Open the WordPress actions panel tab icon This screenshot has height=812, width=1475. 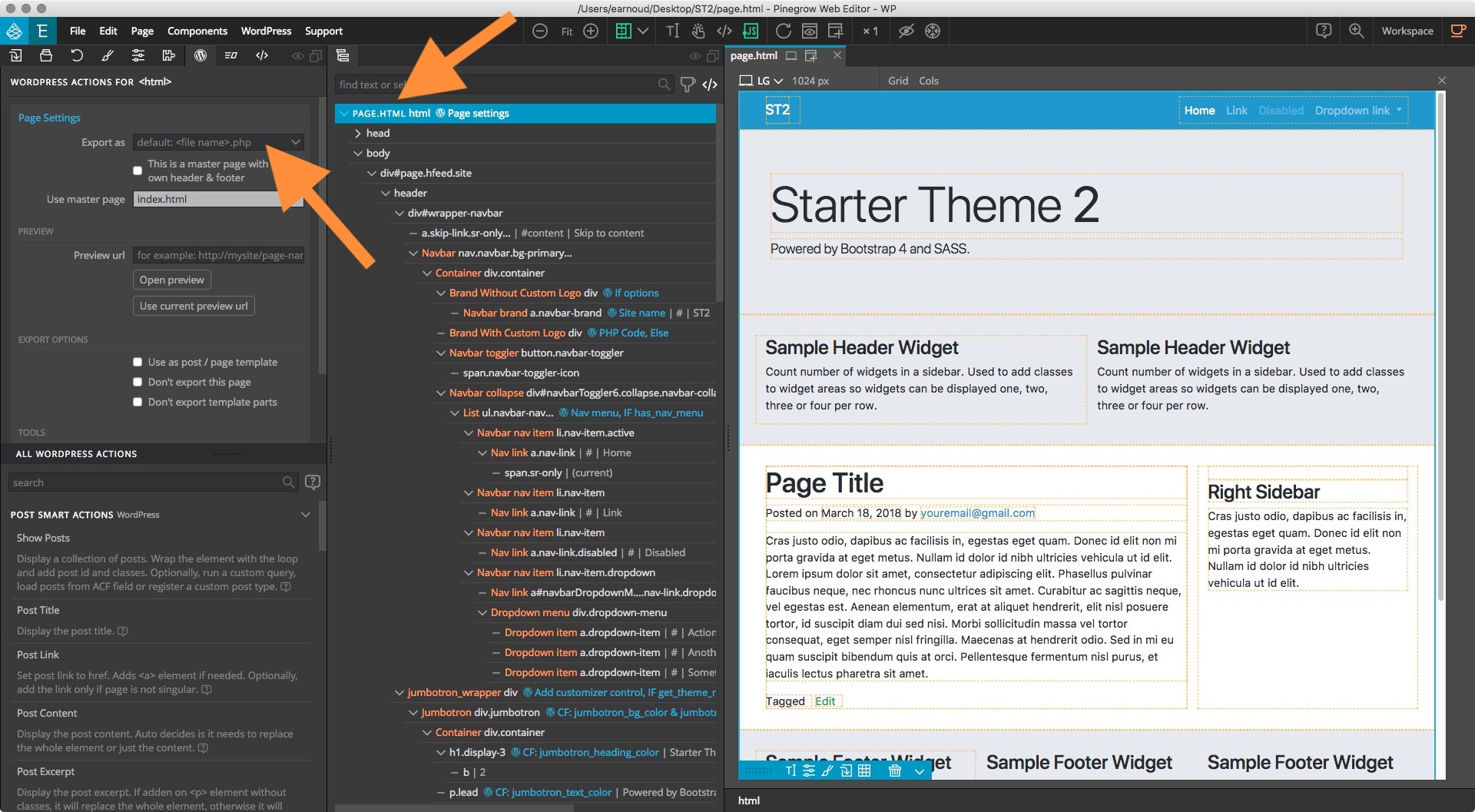coord(201,55)
